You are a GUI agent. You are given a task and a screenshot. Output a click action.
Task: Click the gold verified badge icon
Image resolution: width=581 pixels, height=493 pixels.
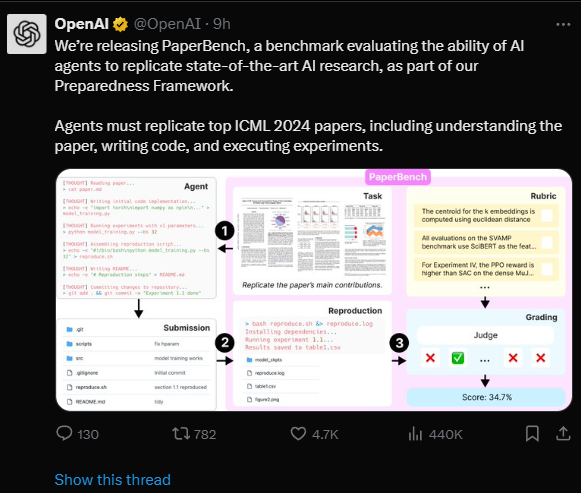coord(120,24)
